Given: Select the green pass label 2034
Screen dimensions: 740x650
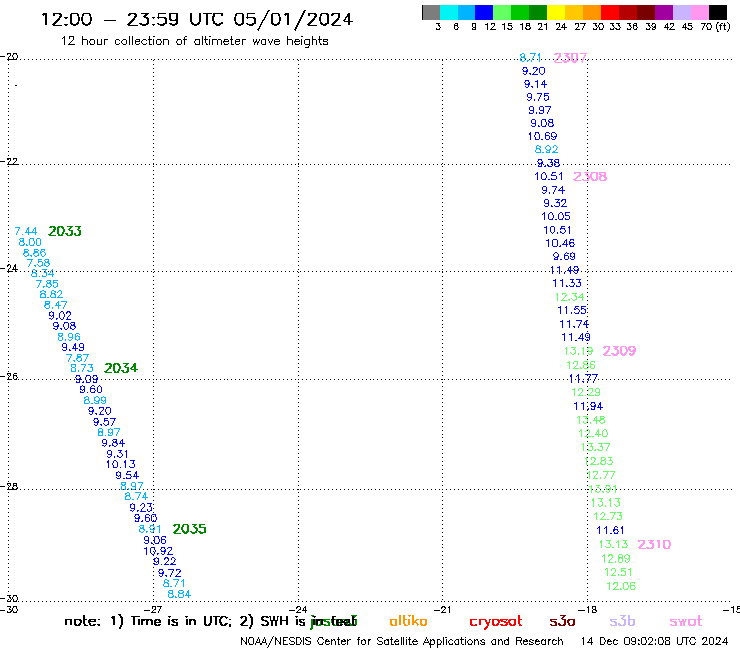Looking at the screenshot, I should click(121, 368).
